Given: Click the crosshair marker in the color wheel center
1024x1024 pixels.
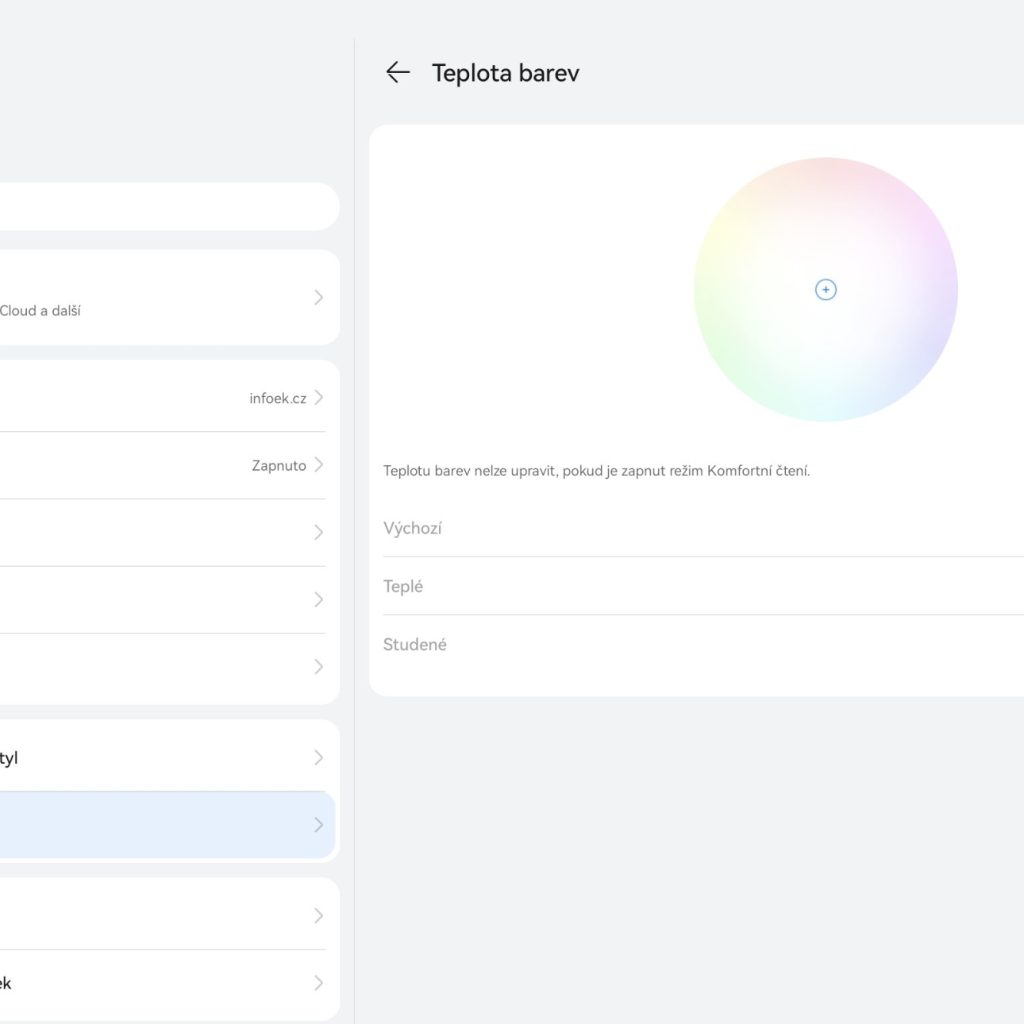Looking at the screenshot, I should (825, 290).
